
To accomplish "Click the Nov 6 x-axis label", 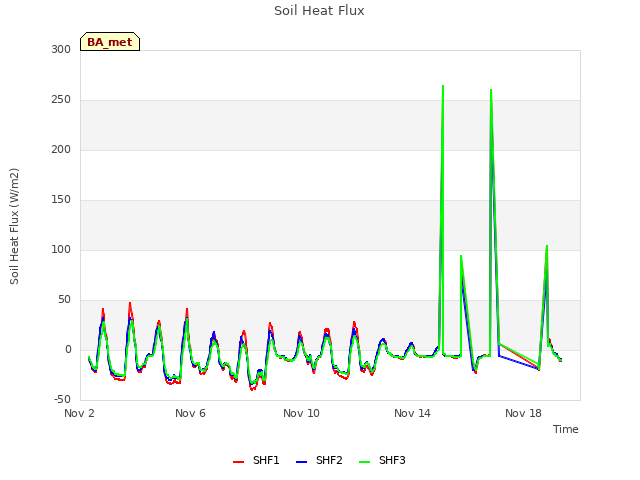I will click(190, 413).
